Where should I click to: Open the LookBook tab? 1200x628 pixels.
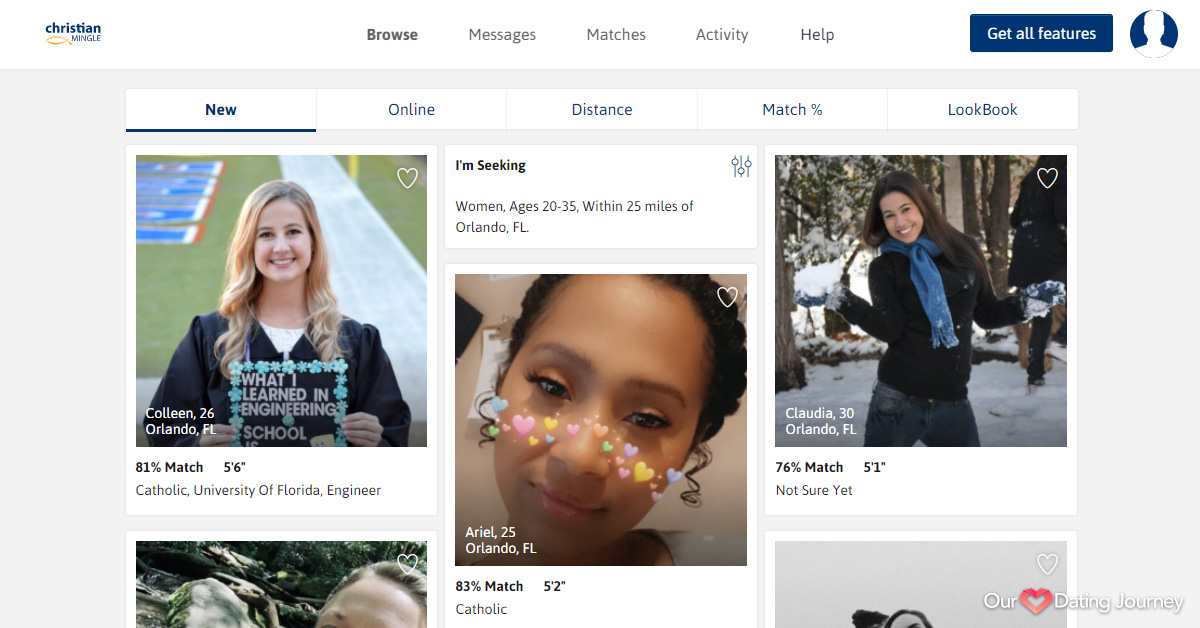(983, 110)
